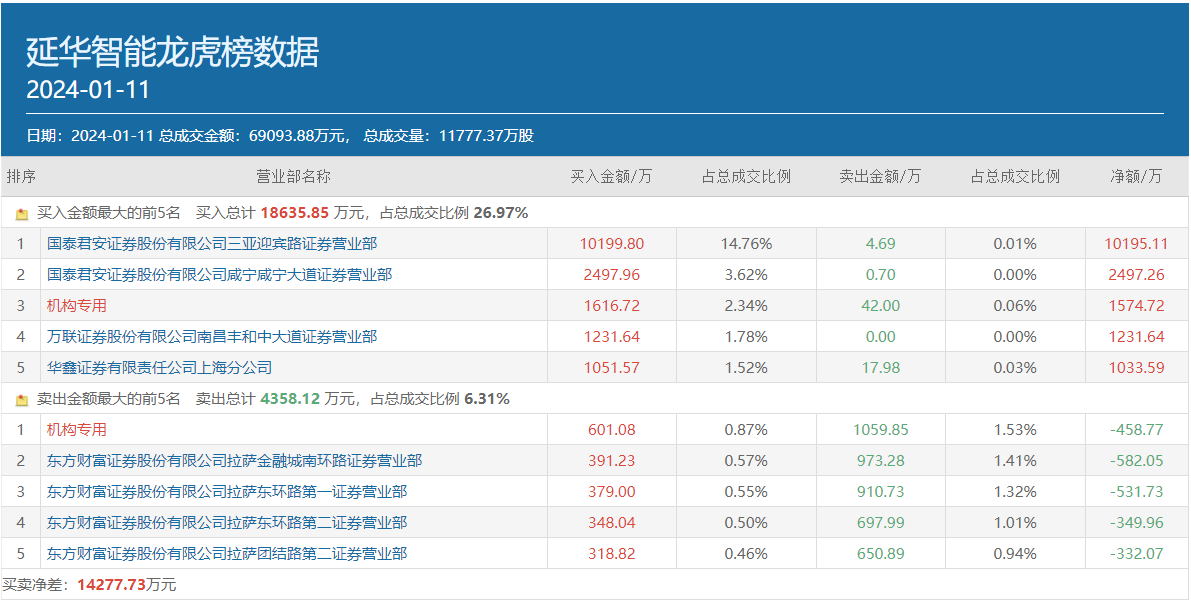Click buy amount 1051.57
This screenshot has height=600, width=1191.
(x=611, y=368)
